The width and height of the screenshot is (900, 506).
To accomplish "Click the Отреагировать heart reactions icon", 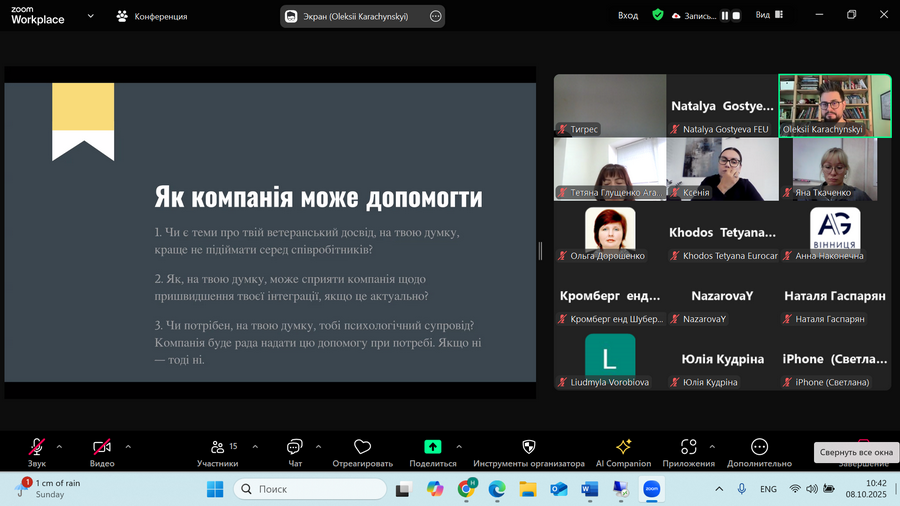I will pos(362,448).
